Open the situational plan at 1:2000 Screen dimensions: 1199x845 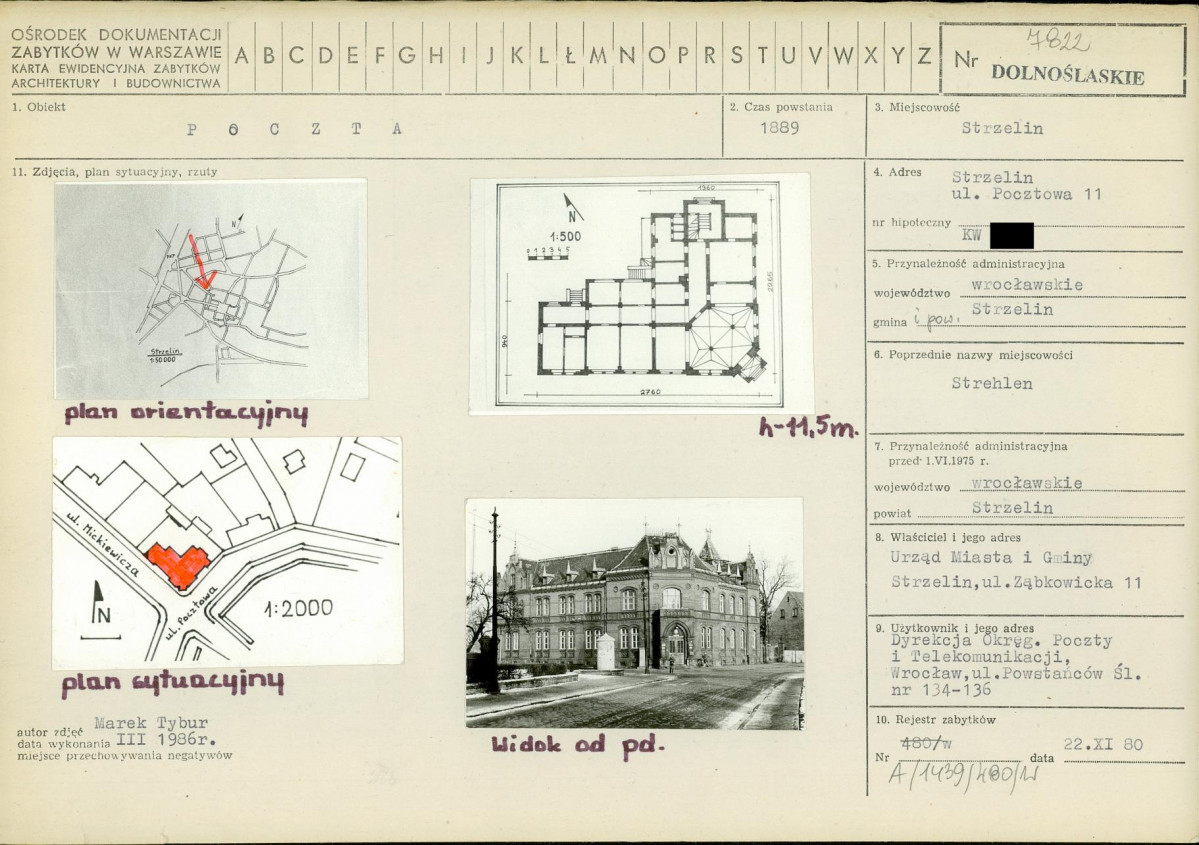[227, 551]
